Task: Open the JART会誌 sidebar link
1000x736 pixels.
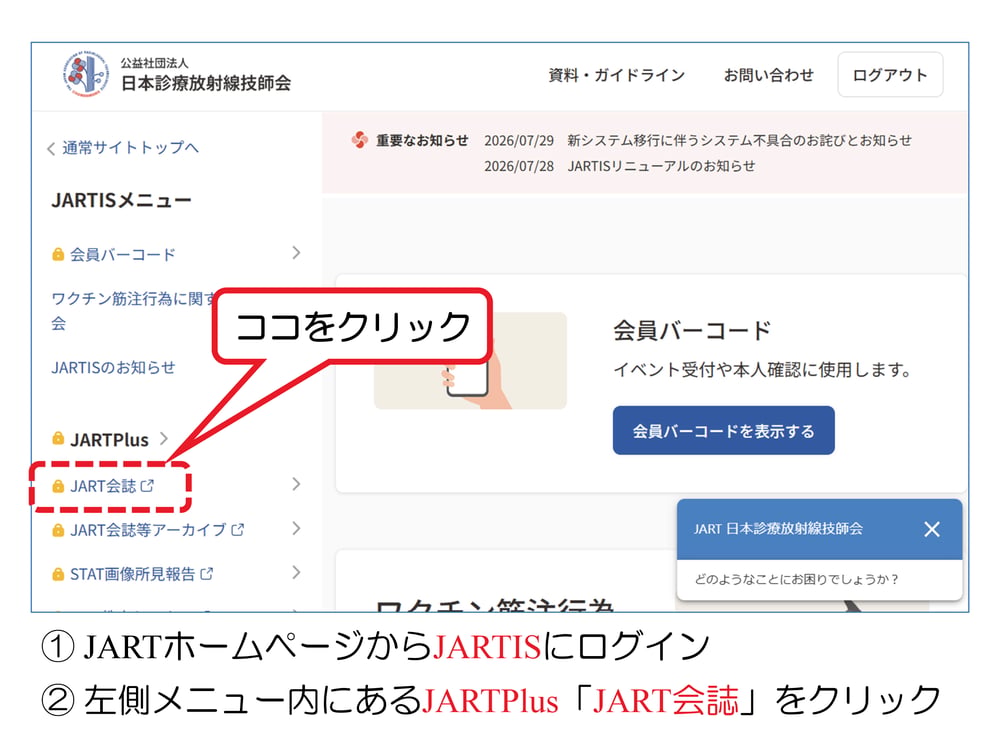Action: pyautogui.click(x=103, y=486)
